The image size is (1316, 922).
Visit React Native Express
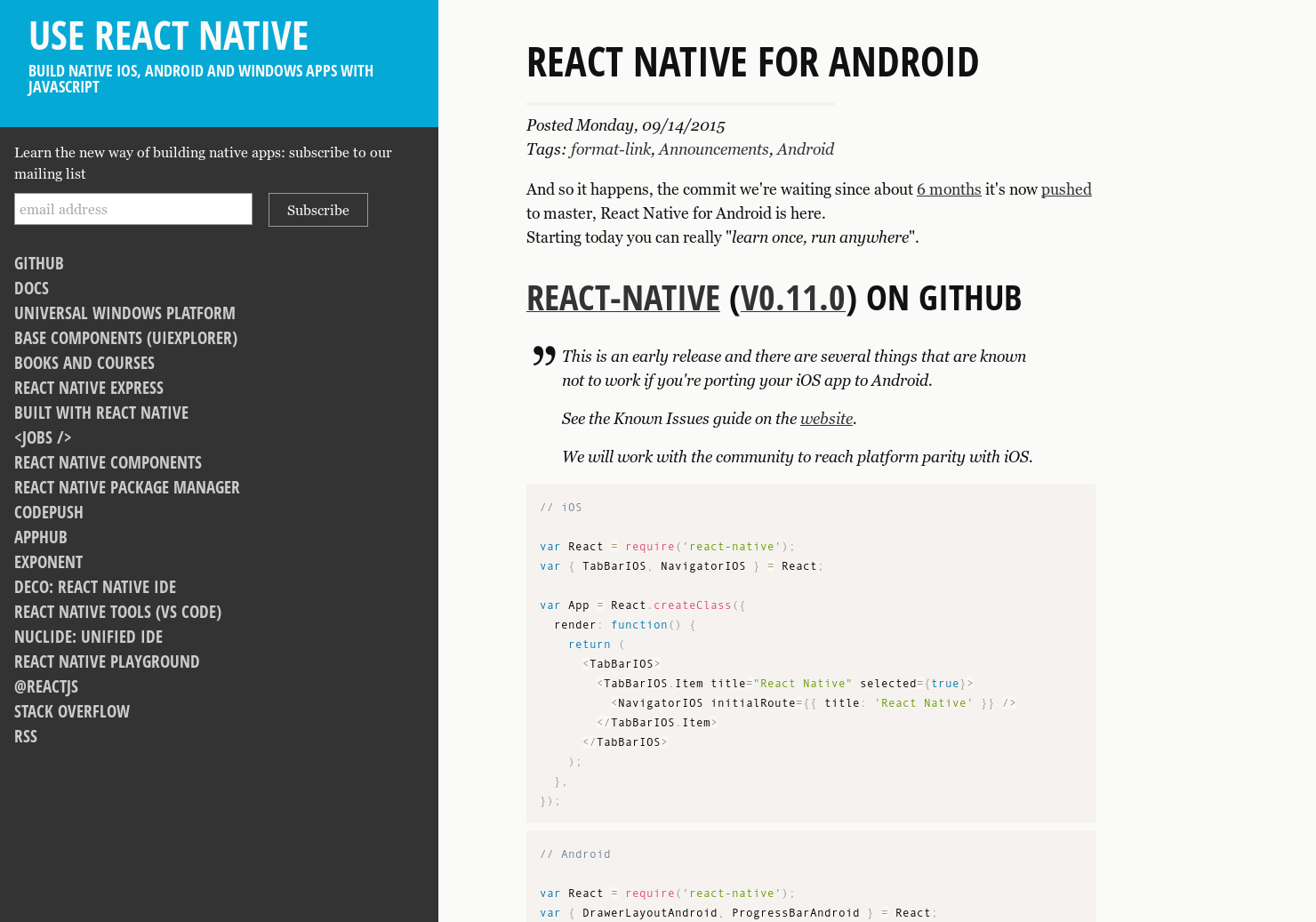(x=89, y=388)
